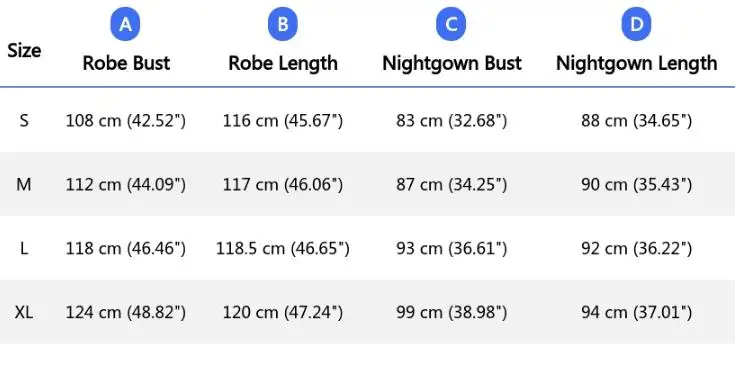The height and width of the screenshot is (372, 736).
Task: Select the 116 cm (45.67") cell
Action: coord(283,121)
